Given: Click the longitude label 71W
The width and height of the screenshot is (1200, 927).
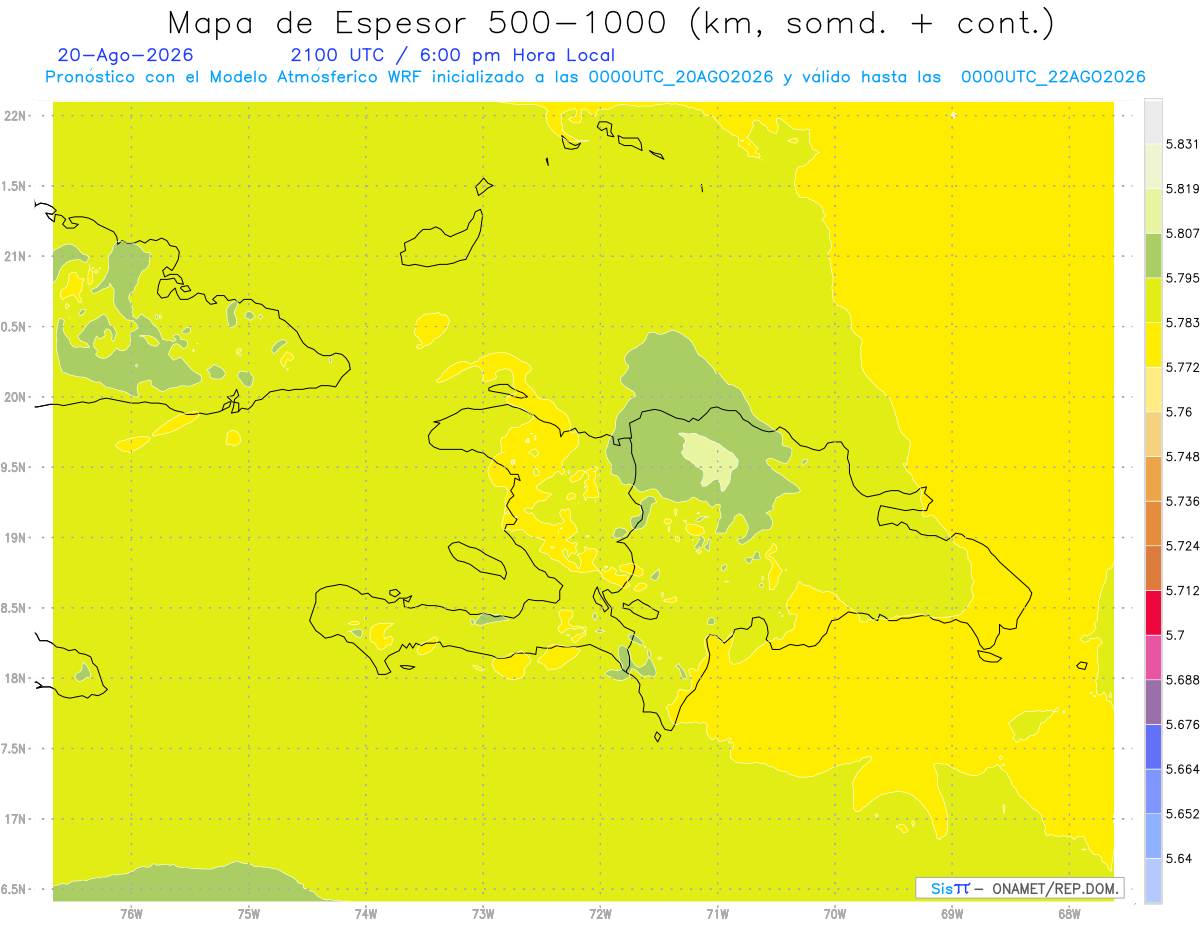Looking at the screenshot, I should click(717, 913).
